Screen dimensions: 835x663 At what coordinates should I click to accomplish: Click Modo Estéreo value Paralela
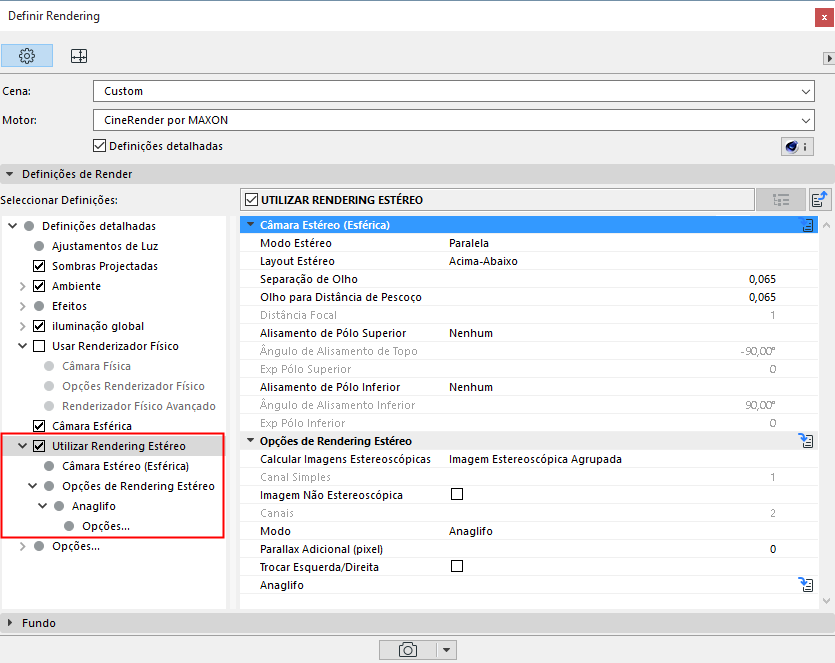469,243
